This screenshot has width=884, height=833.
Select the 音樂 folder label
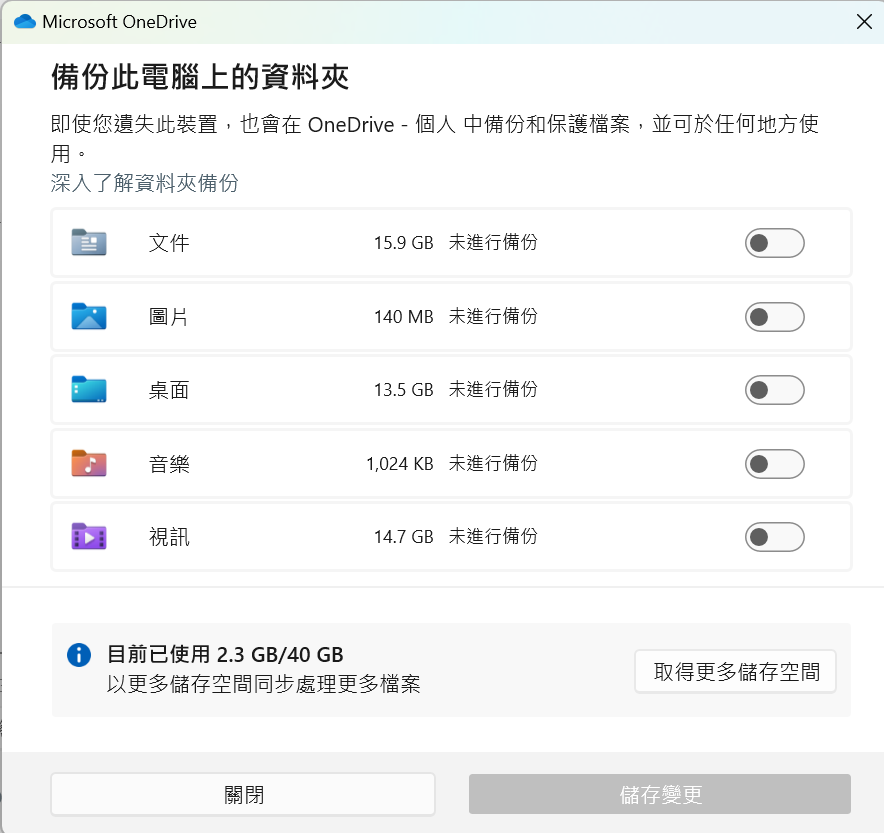tap(169, 464)
